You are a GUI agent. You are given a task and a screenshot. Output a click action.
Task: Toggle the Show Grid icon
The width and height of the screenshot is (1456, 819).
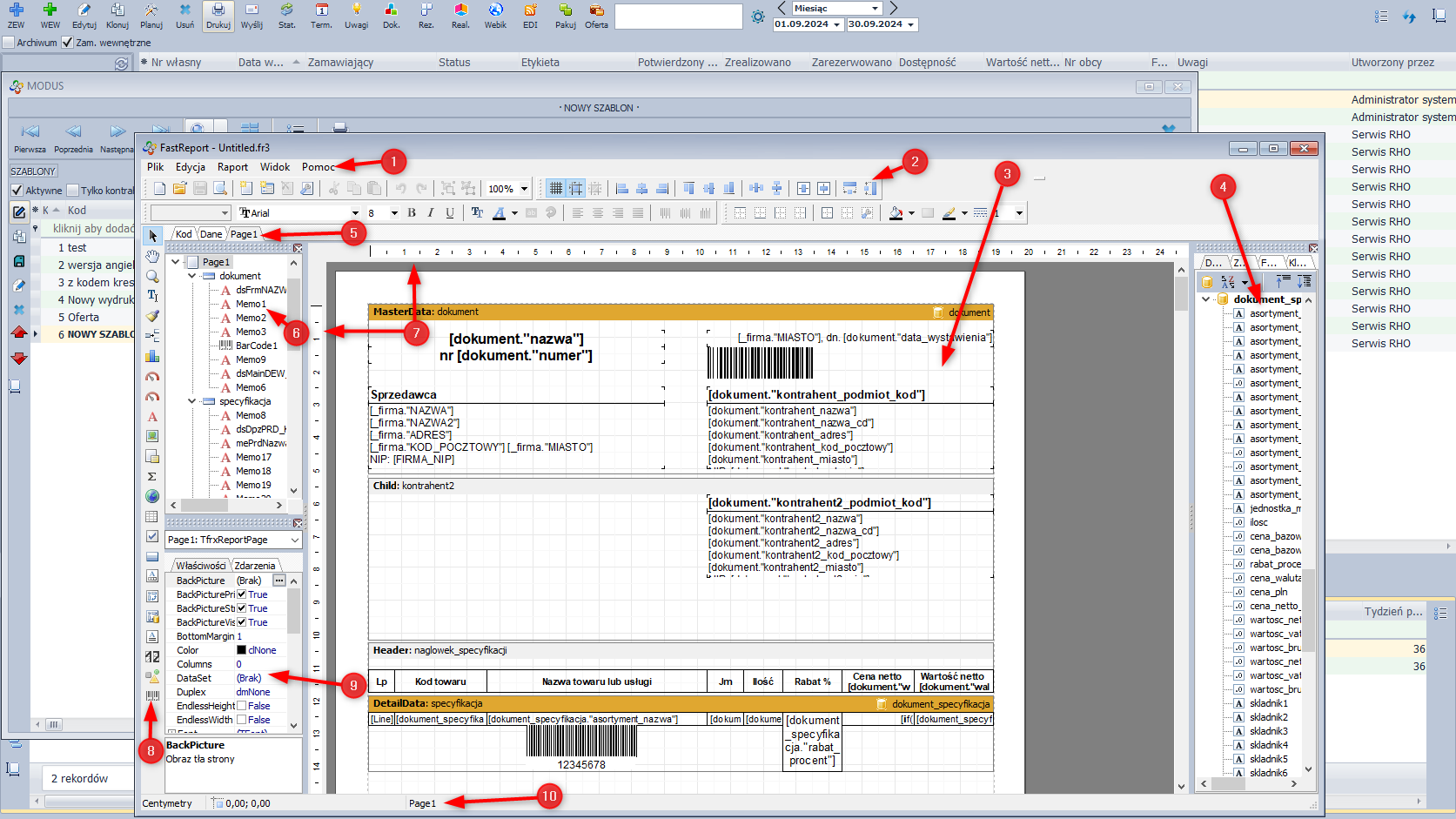point(555,189)
